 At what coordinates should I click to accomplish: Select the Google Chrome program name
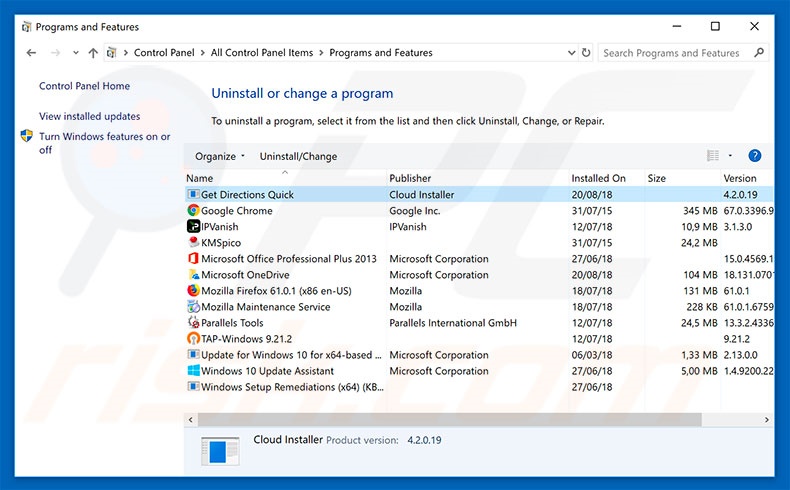(237, 211)
